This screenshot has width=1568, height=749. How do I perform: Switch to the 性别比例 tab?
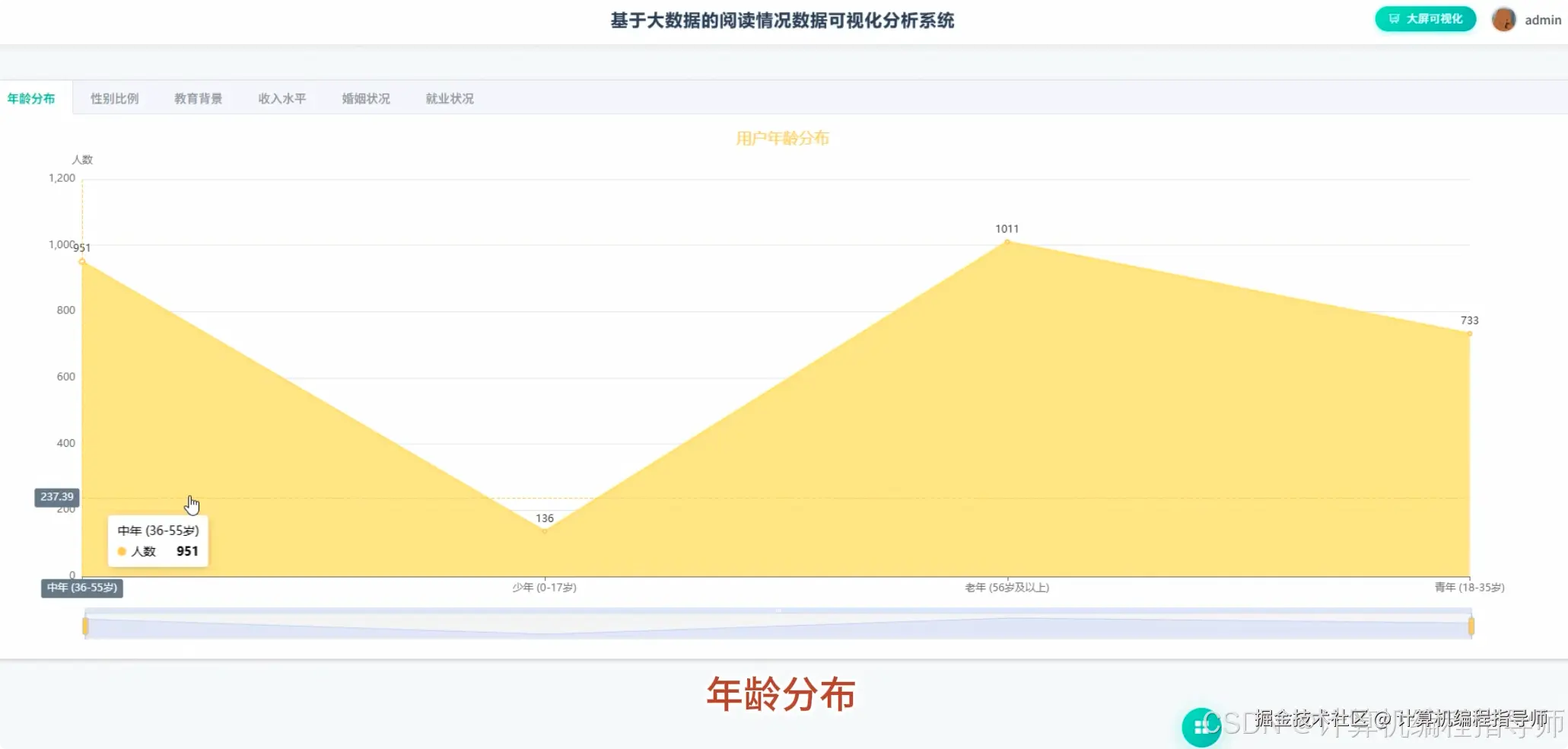coord(115,97)
